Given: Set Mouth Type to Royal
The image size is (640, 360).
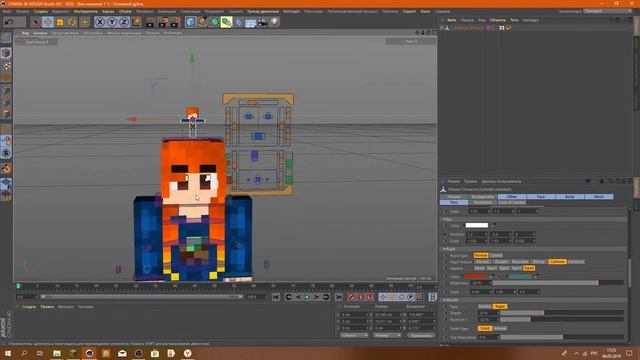Looking at the screenshot, I should [500, 306].
